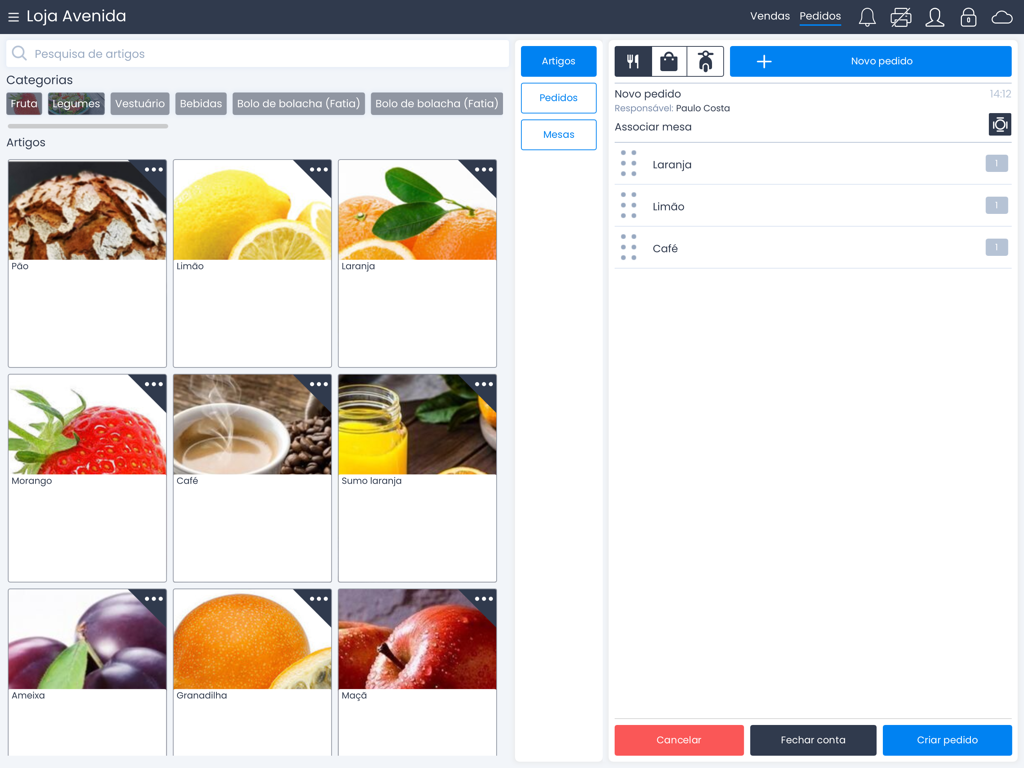Screen dimensions: 1024x768
Task: Open the options menu on the Maçã card
Action: coord(484,597)
